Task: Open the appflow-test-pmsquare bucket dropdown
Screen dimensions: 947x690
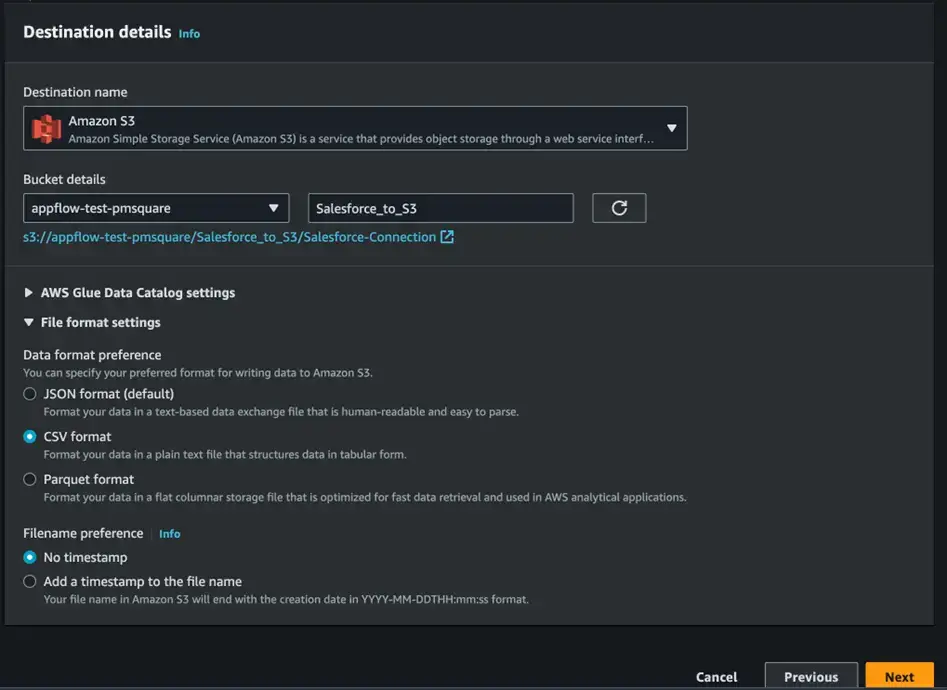Action: point(156,208)
